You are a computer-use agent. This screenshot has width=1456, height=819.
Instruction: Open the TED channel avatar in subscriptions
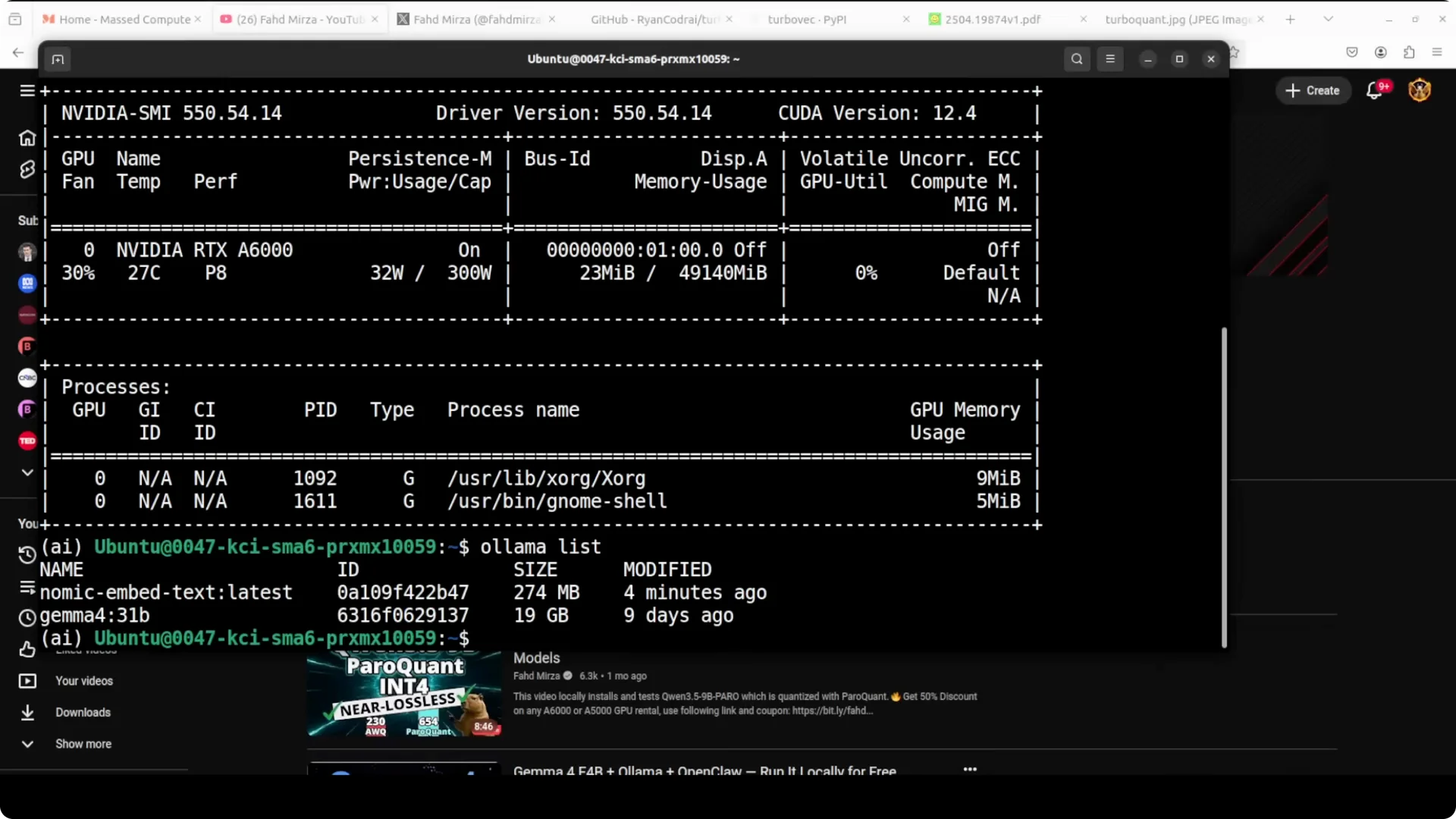27,441
